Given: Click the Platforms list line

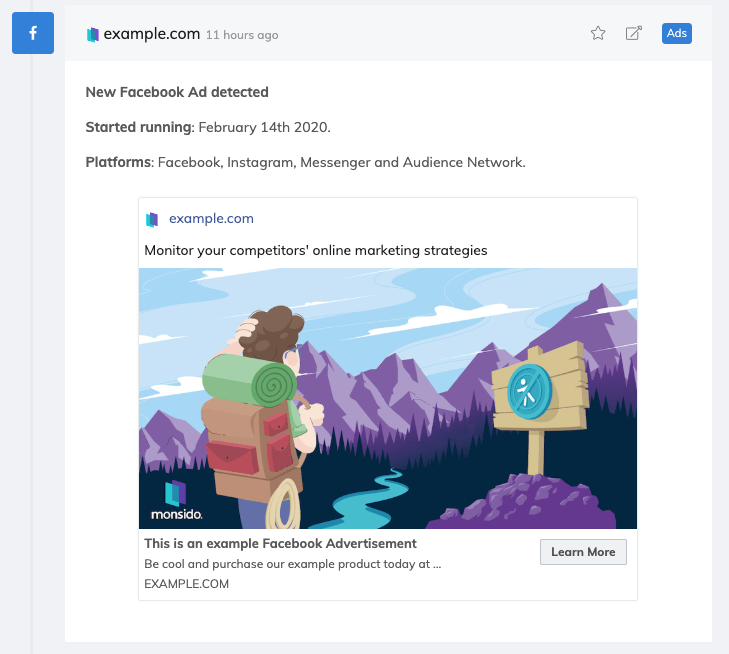Looking at the screenshot, I should (305, 162).
